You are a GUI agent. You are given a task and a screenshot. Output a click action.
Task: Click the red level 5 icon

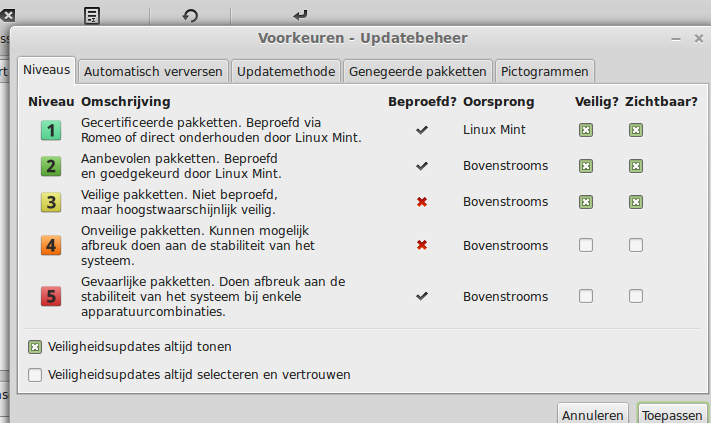51,297
